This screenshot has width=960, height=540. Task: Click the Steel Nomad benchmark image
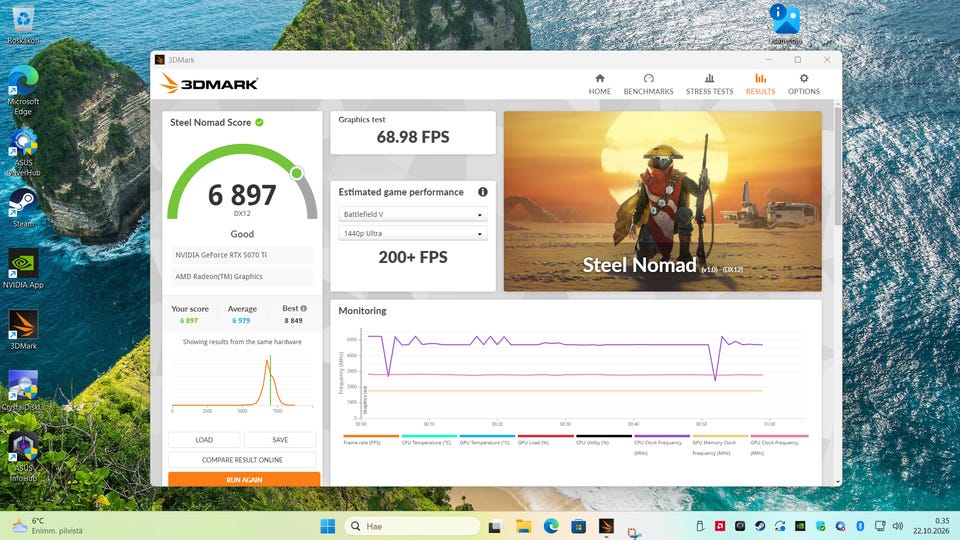pyautogui.click(x=662, y=201)
